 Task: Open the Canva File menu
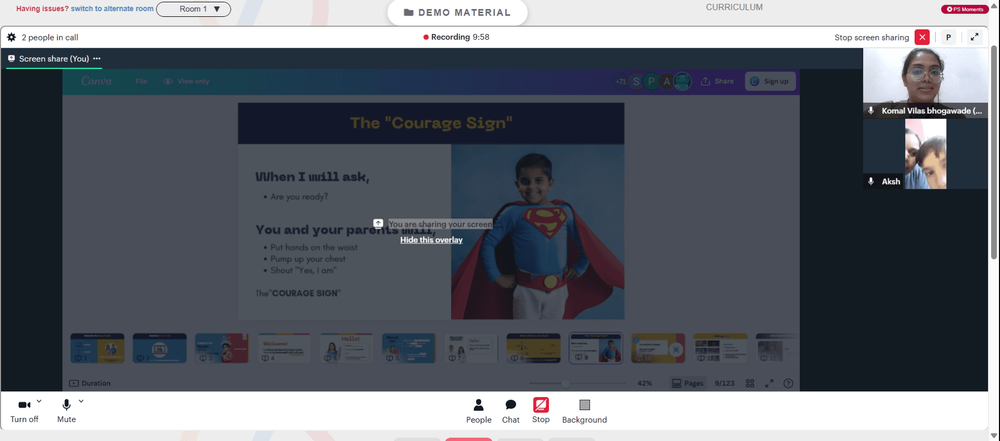tap(141, 81)
